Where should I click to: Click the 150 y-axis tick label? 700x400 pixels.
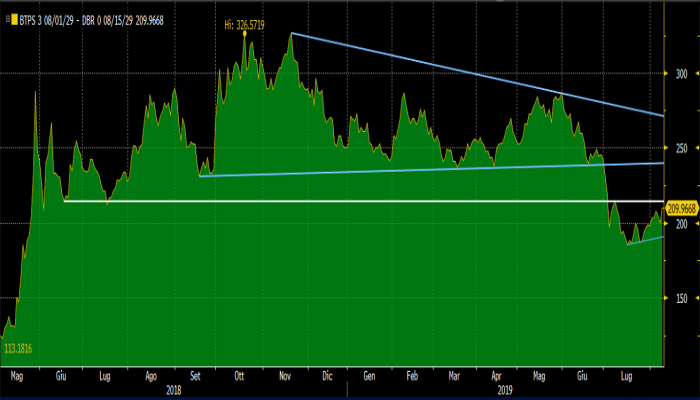tap(681, 298)
